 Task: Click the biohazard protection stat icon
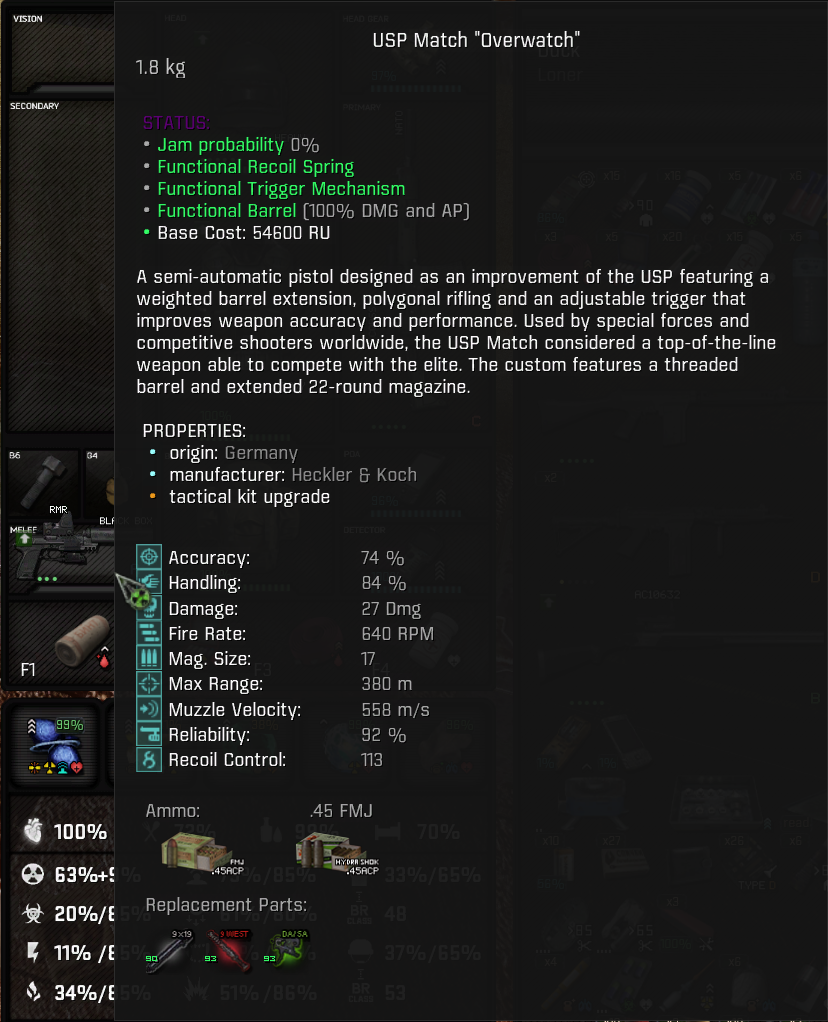[x=33, y=913]
